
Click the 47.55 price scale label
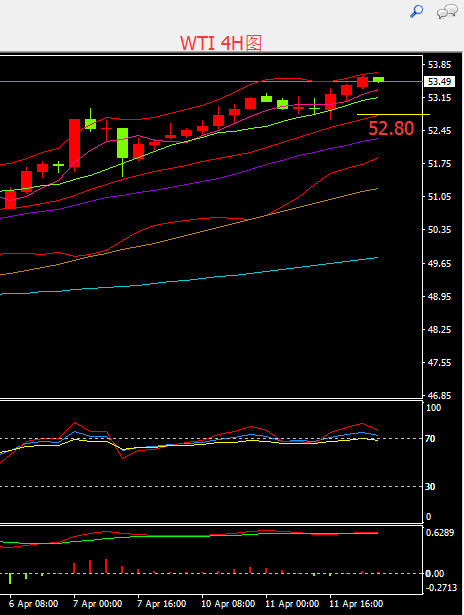click(x=439, y=362)
